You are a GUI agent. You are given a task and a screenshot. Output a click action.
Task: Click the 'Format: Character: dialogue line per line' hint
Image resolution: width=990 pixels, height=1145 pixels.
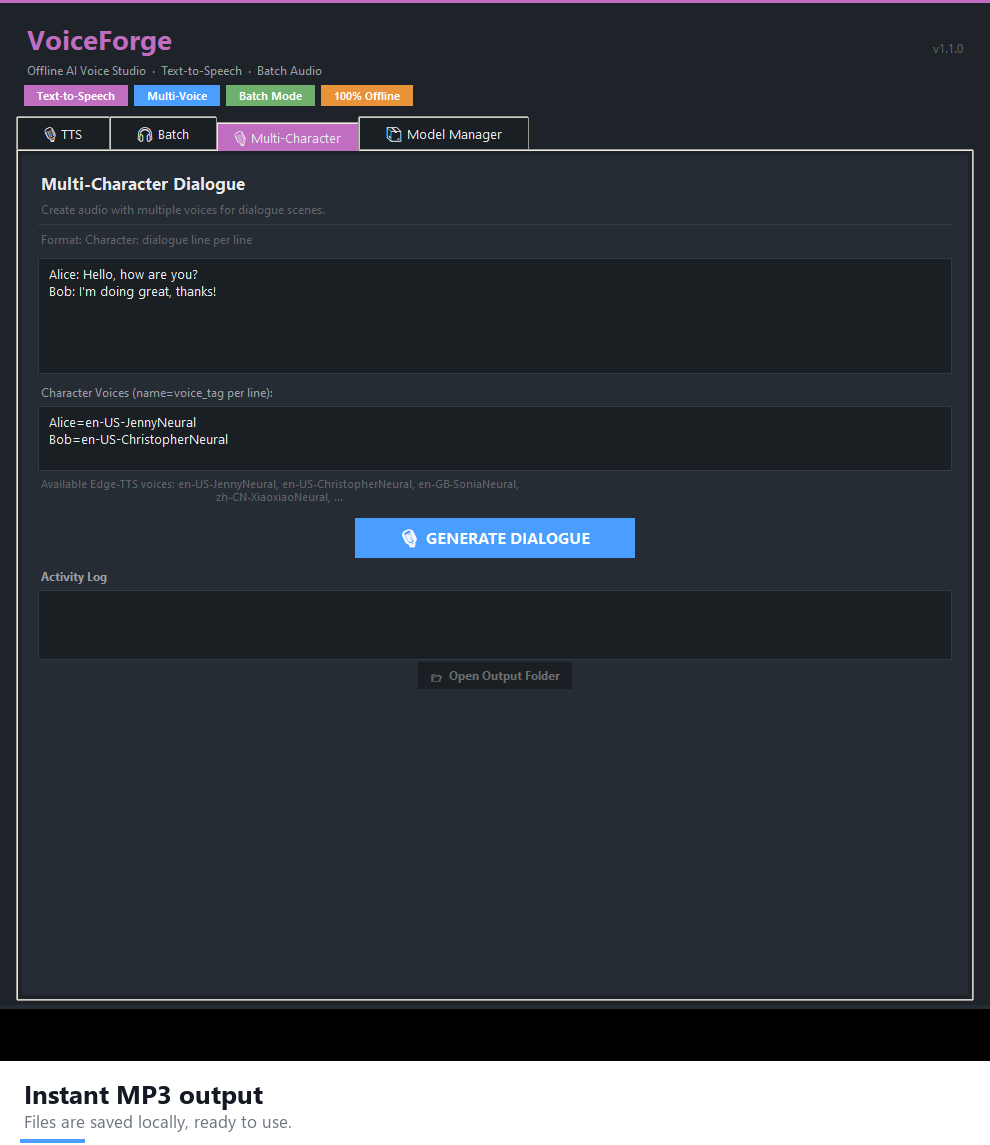click(147, 240)
